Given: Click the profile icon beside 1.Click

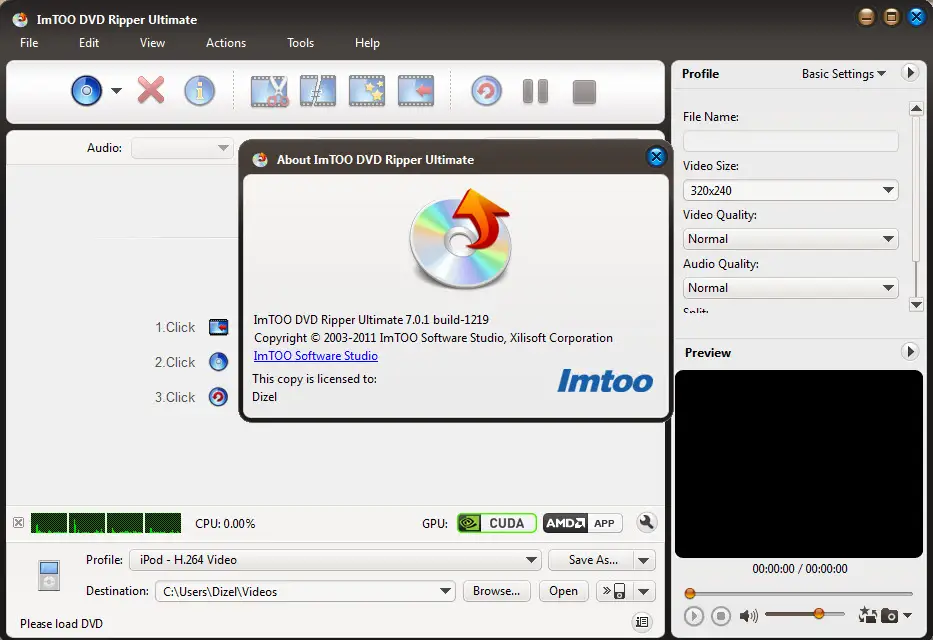Looking at the screenshot, I should 218,327.
